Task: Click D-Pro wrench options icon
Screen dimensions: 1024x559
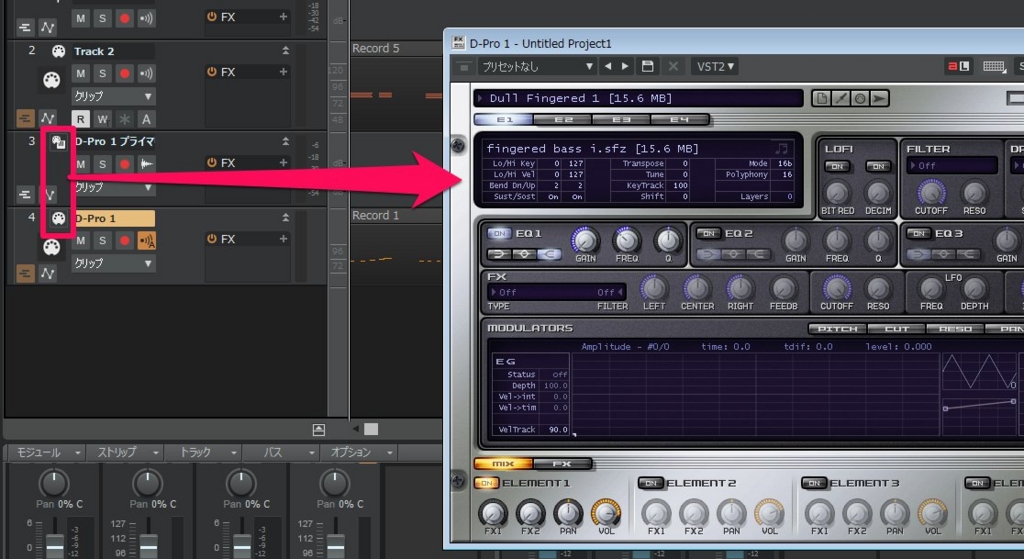Action: [841, 98]
